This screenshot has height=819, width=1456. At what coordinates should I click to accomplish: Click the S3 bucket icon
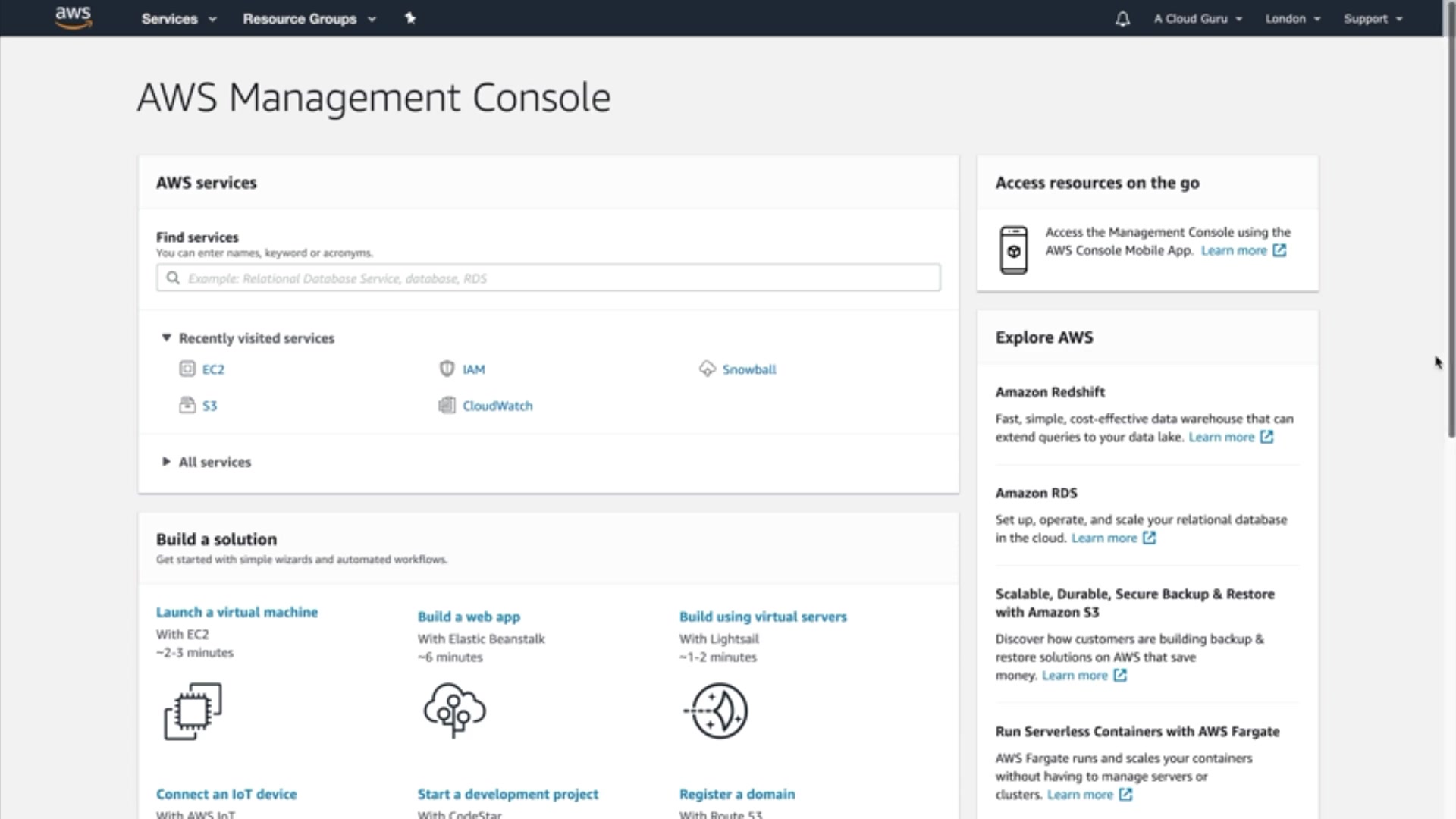(187, 406)
